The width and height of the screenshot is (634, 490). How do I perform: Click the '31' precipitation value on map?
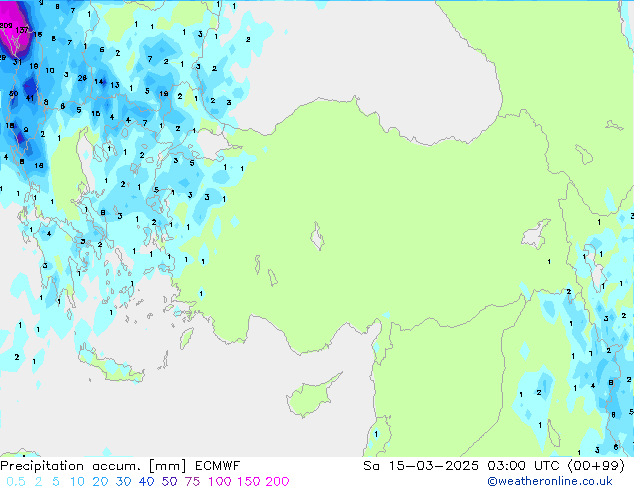tap(17, 62)
